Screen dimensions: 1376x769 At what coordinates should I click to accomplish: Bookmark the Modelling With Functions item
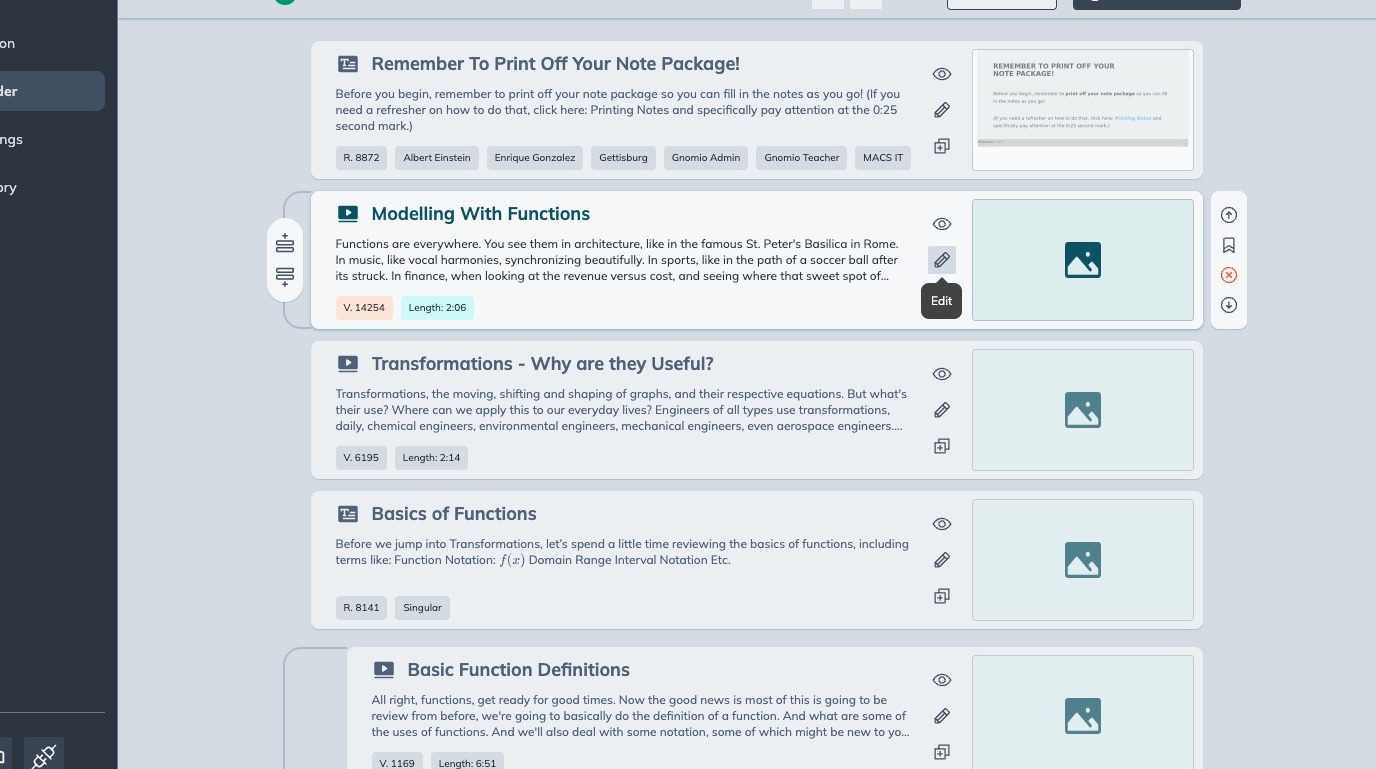click(x=1229, y=245)
